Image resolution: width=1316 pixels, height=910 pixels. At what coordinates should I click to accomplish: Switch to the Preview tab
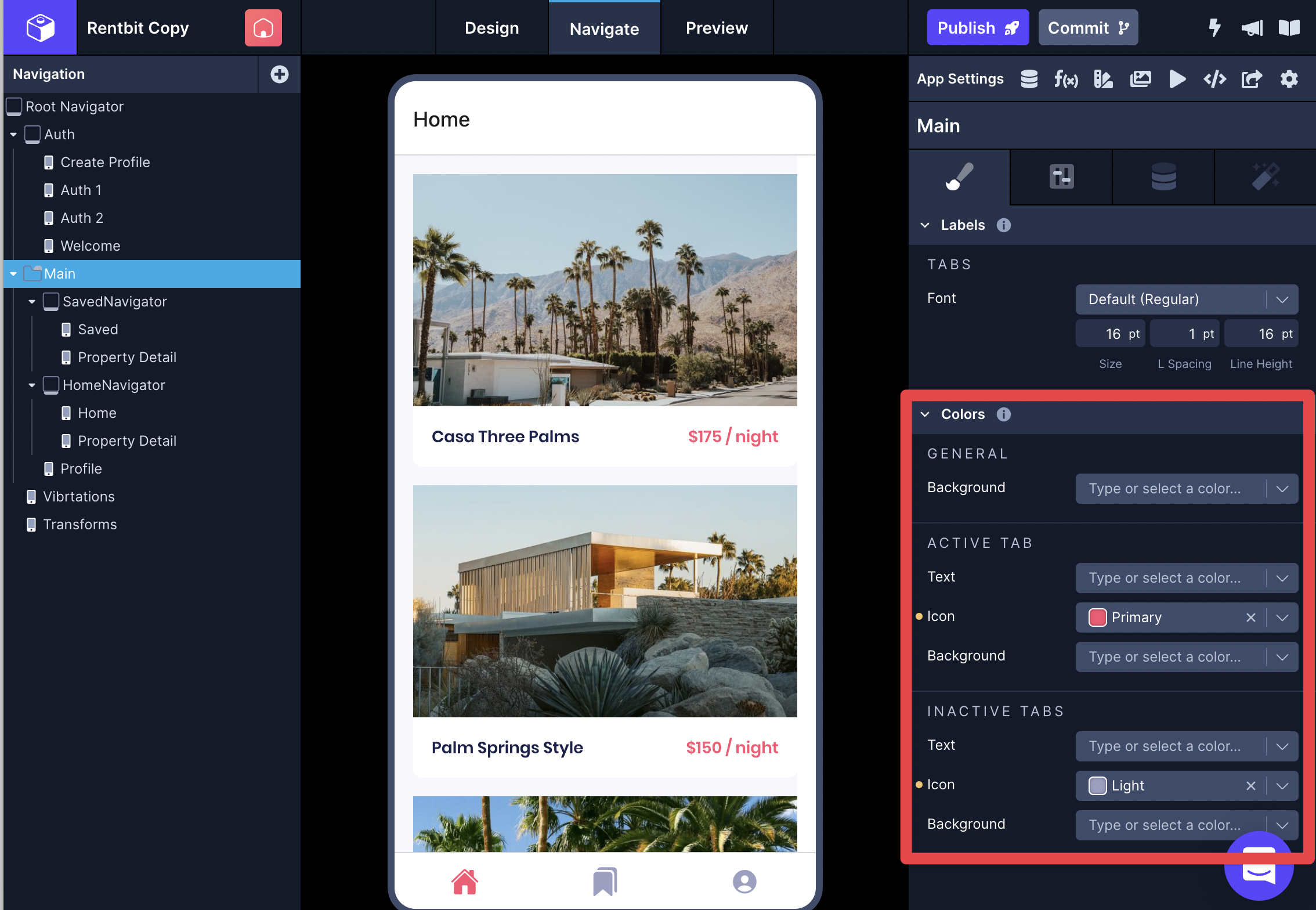point(717,28)
